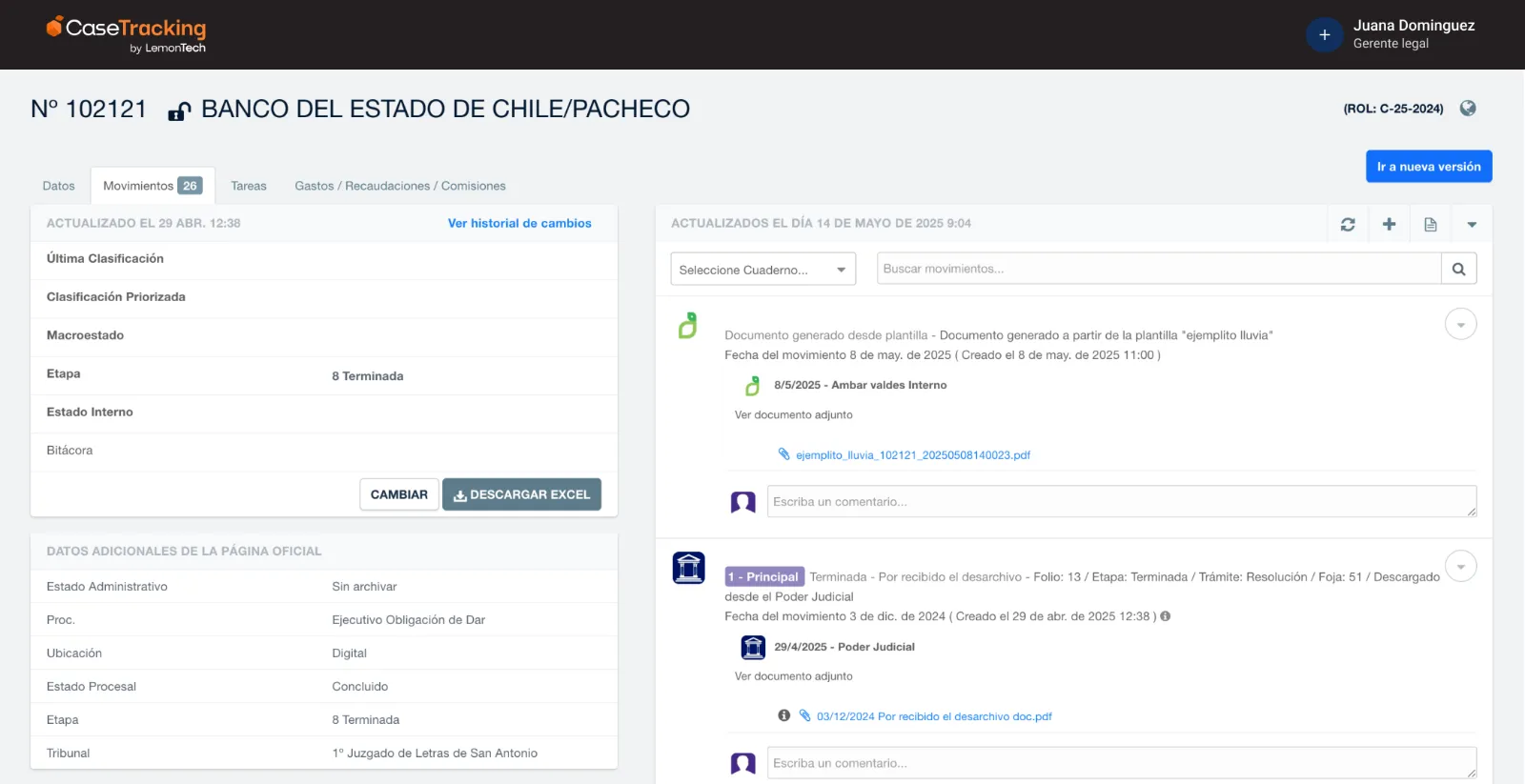The image size is (1525, 784).
Task: Open the Seleccione Cuaderno dropdown
Action: click(763, 270)
